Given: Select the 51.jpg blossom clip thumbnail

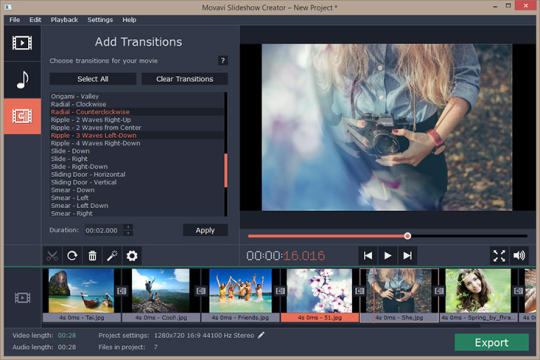Looking at the screenshot, I should [x=320, y=291].
